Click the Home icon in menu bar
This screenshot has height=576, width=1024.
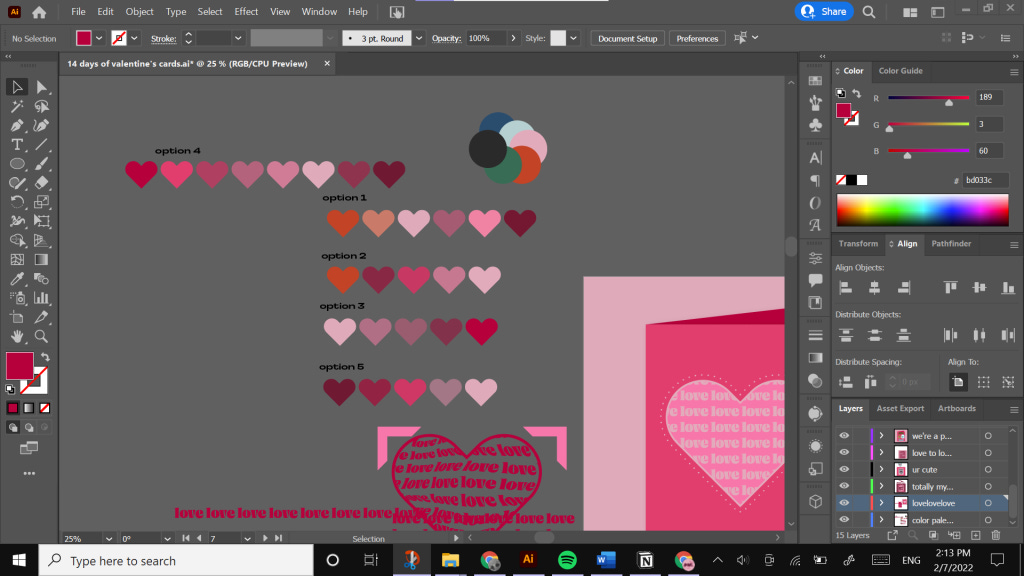click(39, 12)
